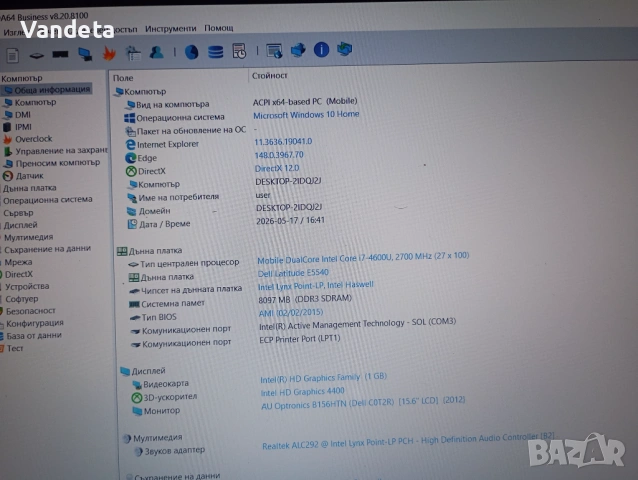The image size is (638, 480).
Task: Click Intel HD Graphics 4400 link
Action: [x=302, y=392]
